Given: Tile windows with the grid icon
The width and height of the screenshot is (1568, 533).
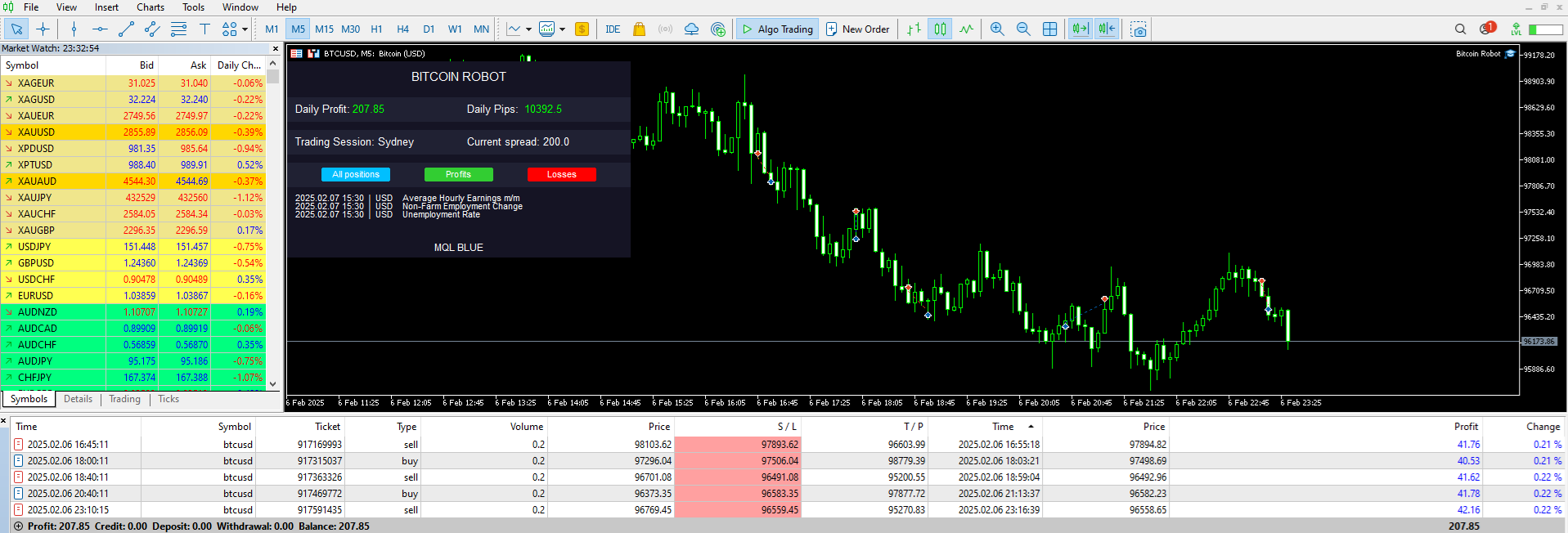Looking at the screenshot, I should pos(1050,29).
